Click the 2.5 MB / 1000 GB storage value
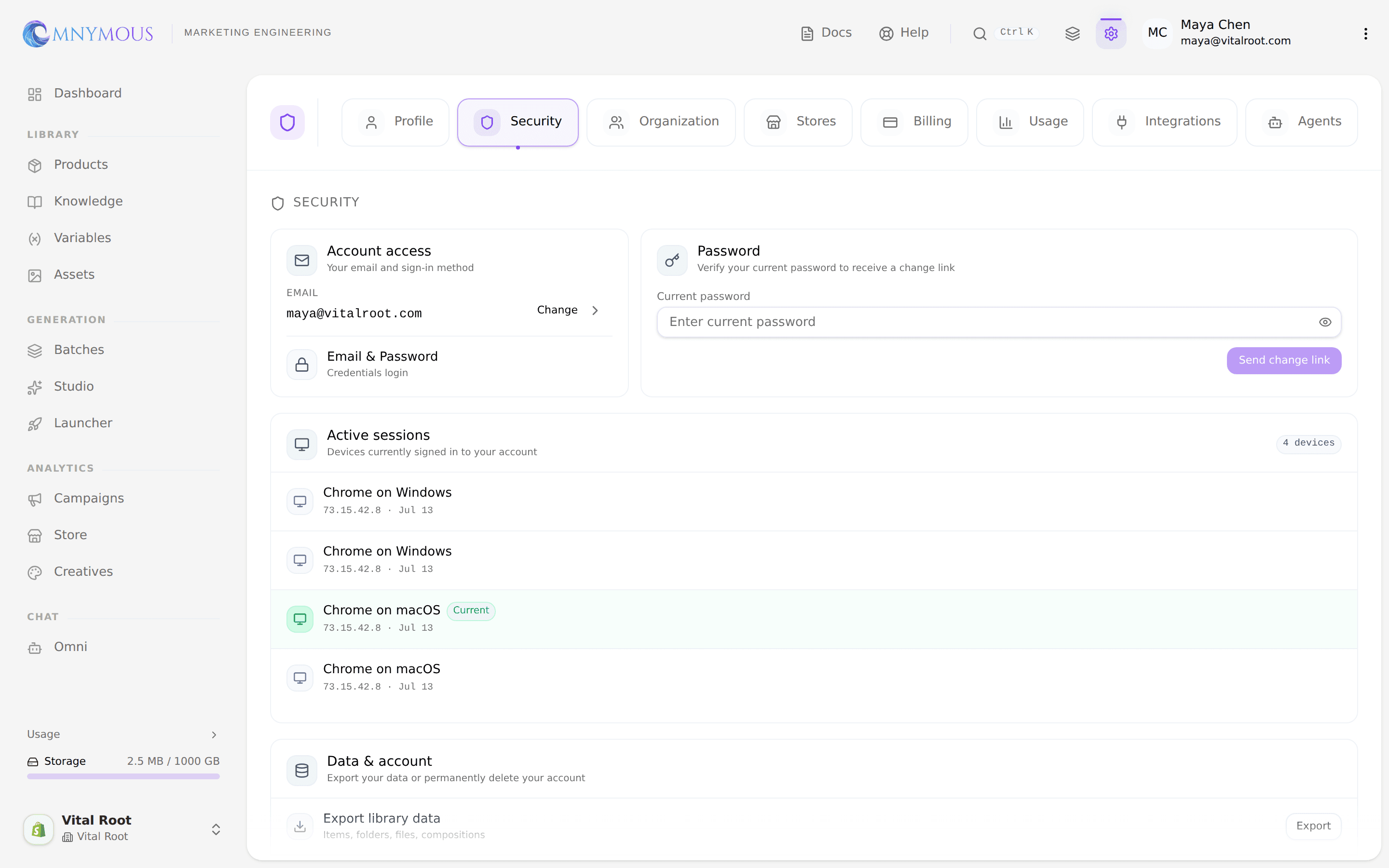 click(x=173, y=761)
